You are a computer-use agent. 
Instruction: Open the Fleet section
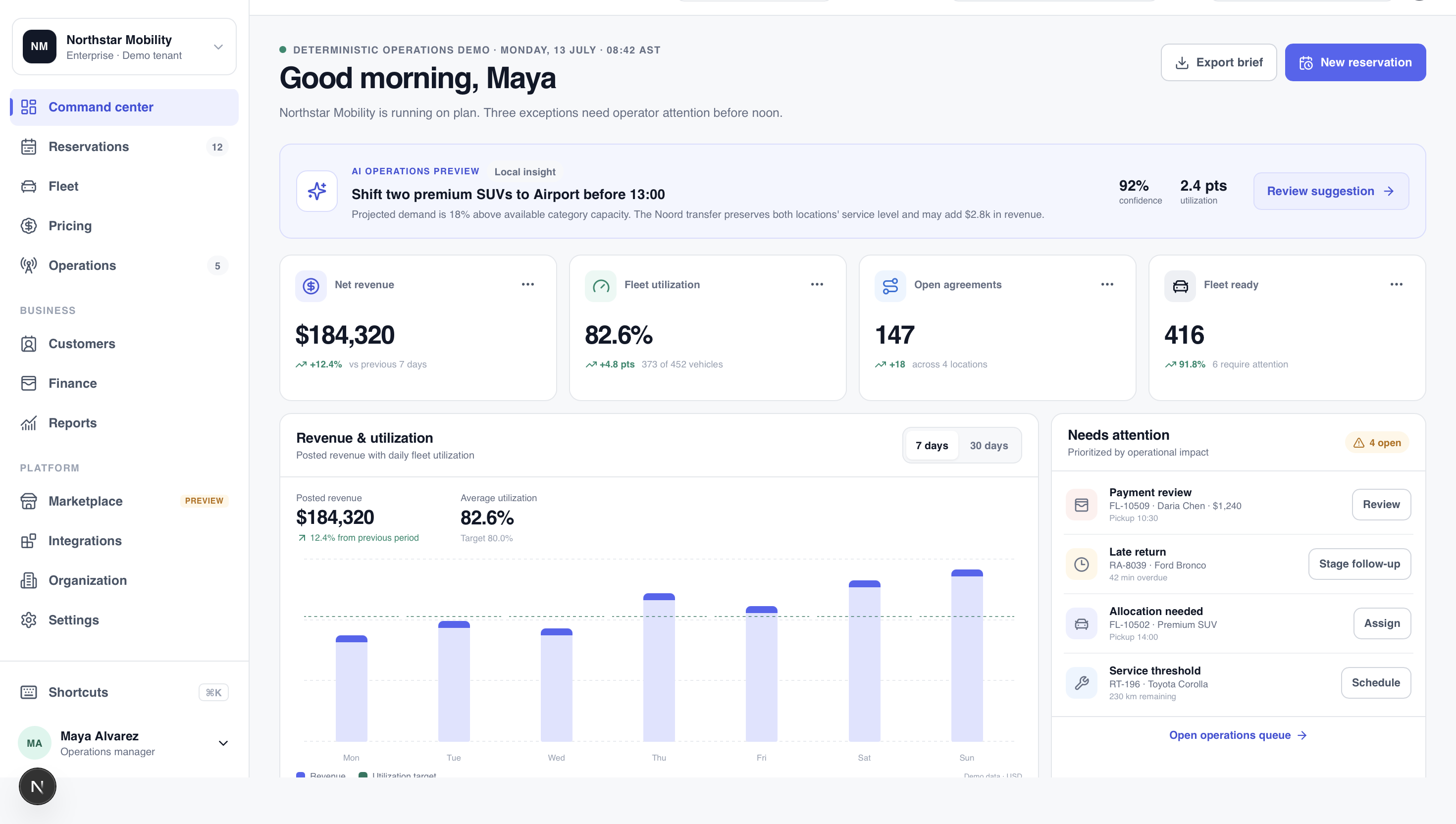click(124, 186)
